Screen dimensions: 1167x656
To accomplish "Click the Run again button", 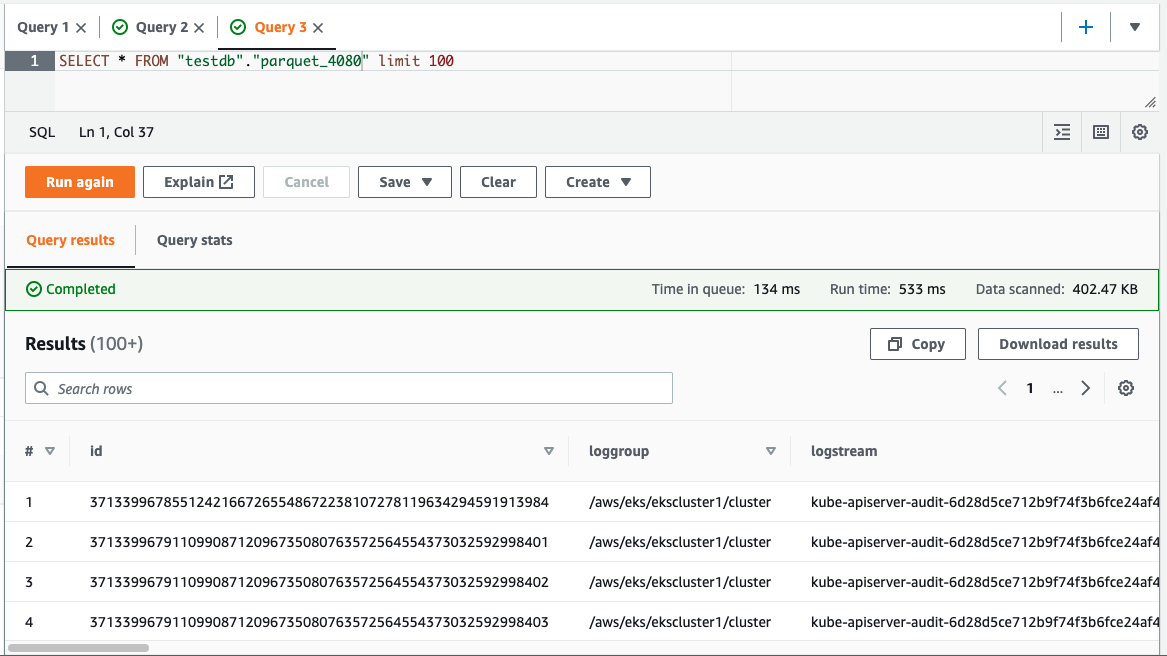I will coord(80,182).
